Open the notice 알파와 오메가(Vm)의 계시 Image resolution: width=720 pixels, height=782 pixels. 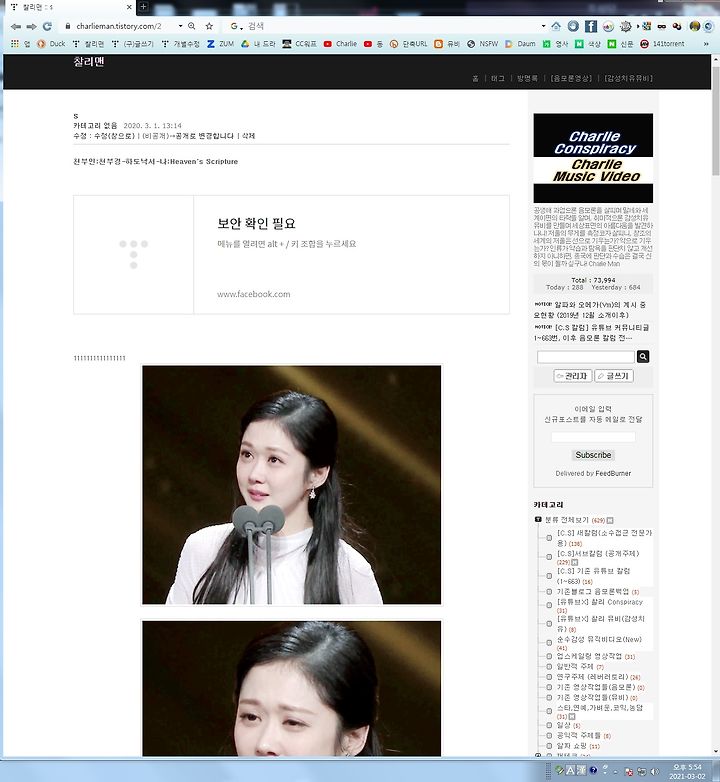coord(589,310)
